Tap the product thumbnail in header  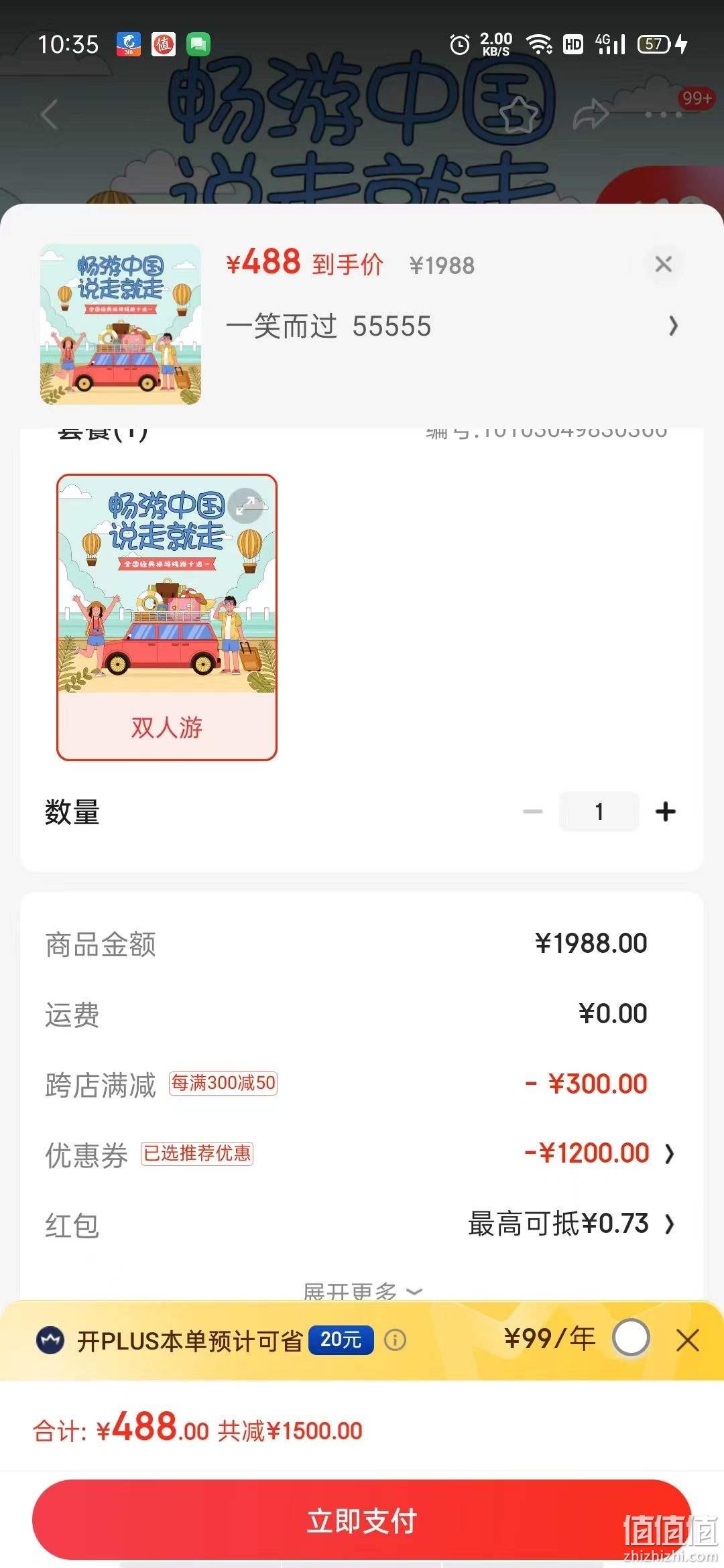(x=121, y=324)
